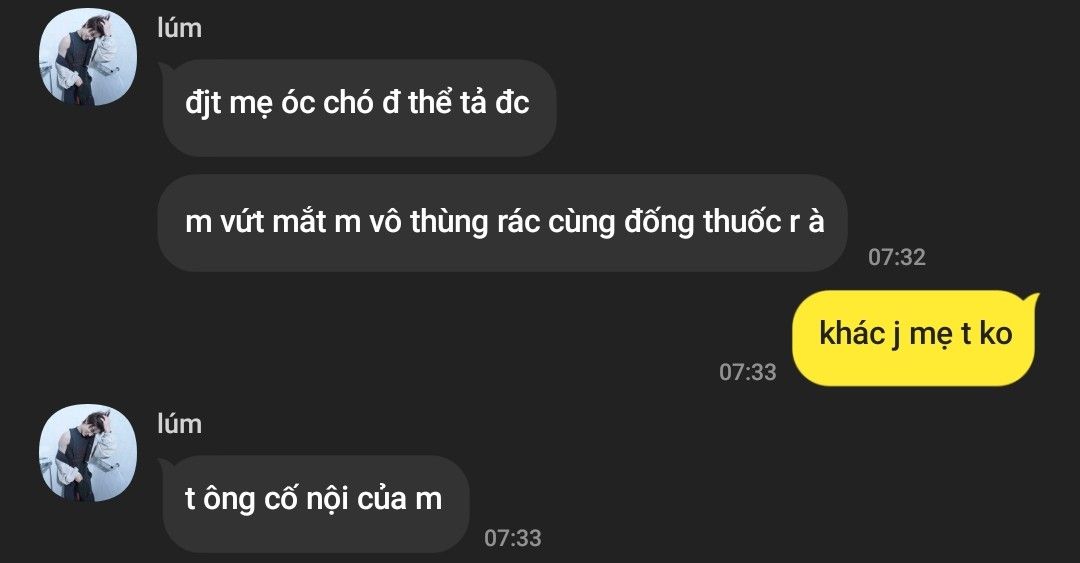
Task: Click the word "đống" in the second message
Action: [659, 223]
